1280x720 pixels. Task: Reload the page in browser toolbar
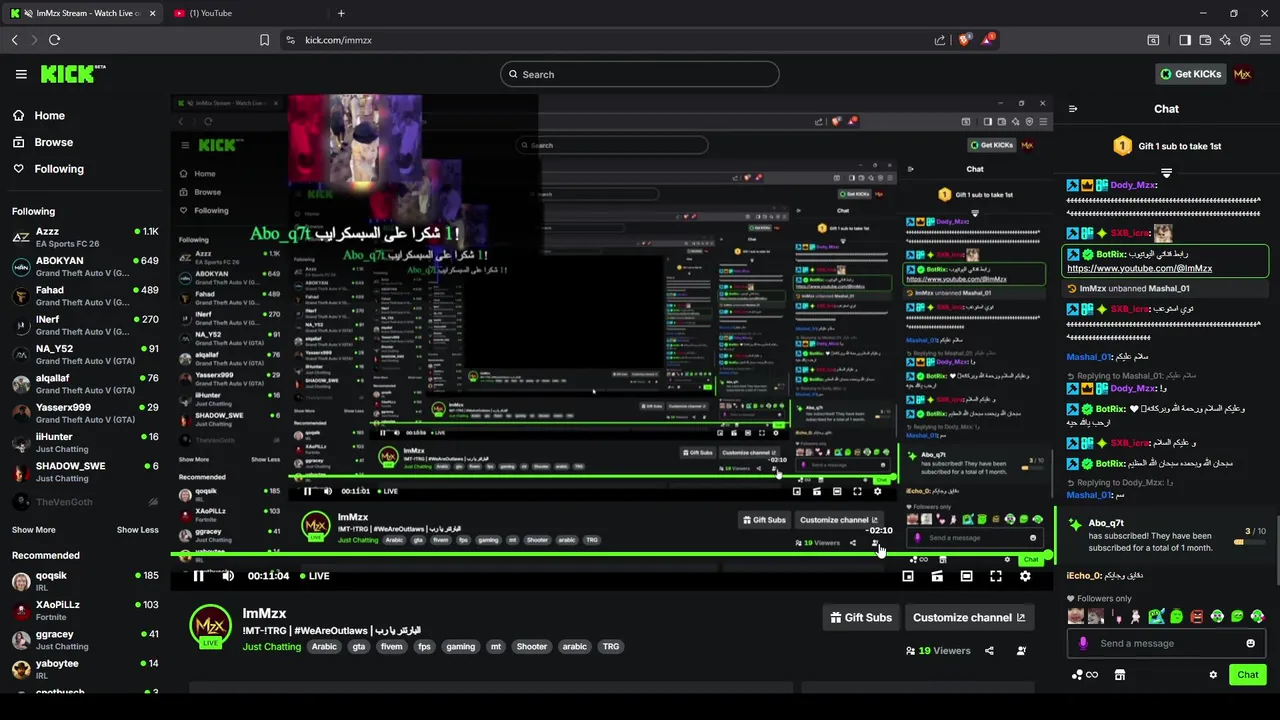pyautogui.click(x=54, y=40)
